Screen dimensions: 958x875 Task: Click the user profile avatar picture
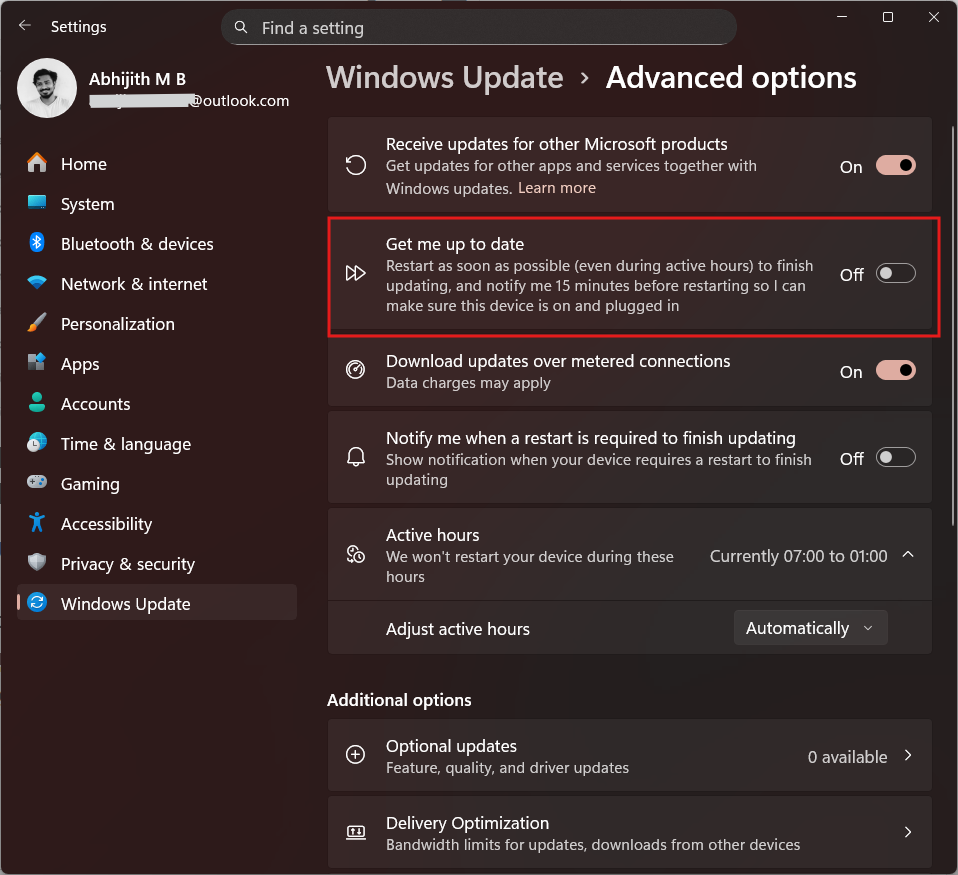point(47,88)
